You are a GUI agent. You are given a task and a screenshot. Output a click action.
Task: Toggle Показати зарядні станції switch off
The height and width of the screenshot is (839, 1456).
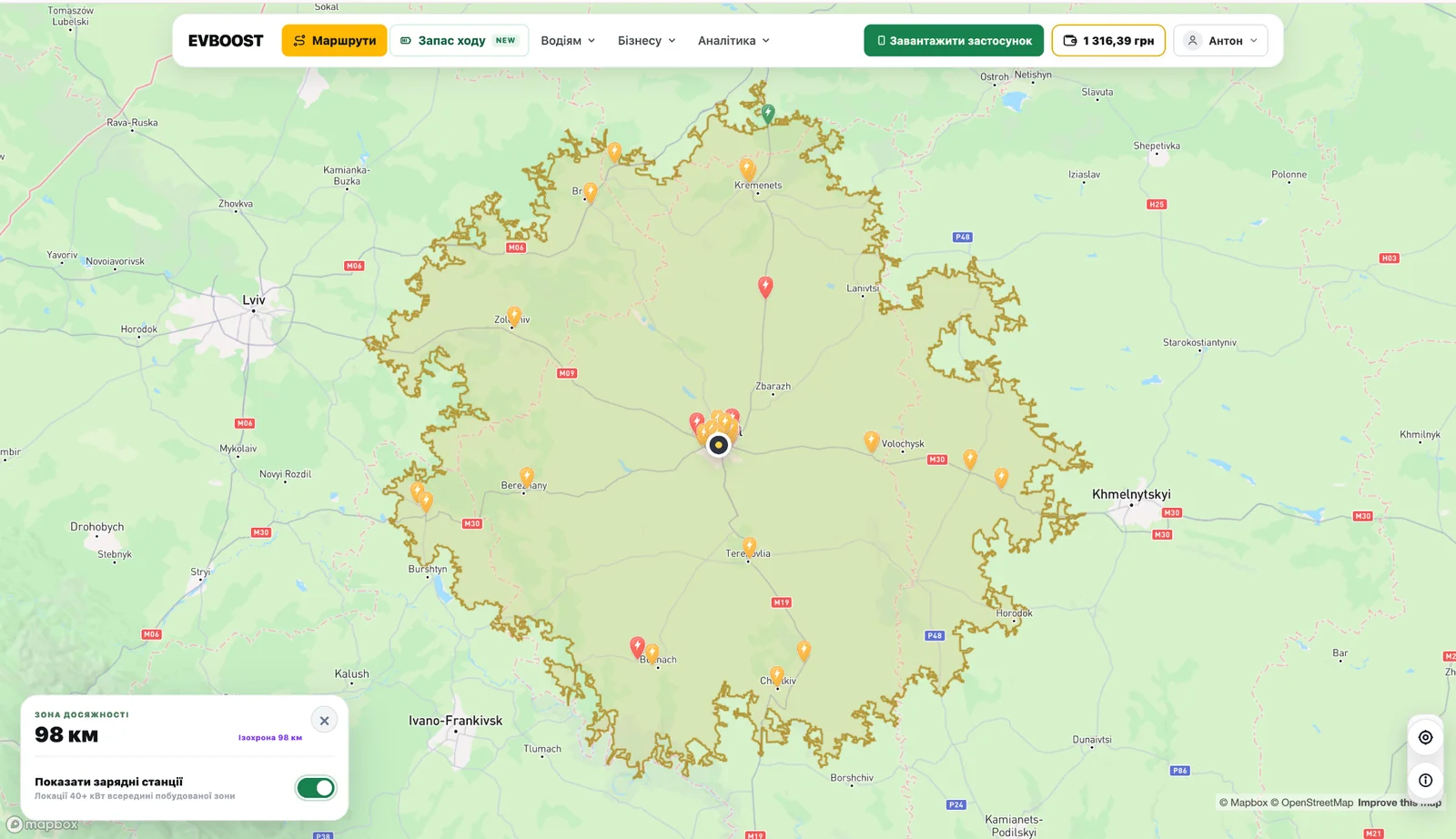(316, 788)
